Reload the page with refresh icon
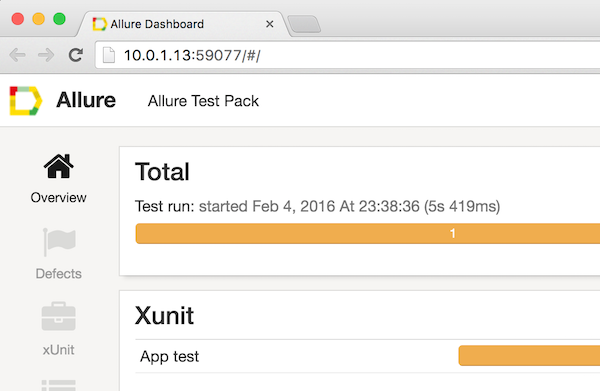 [76, 55]
